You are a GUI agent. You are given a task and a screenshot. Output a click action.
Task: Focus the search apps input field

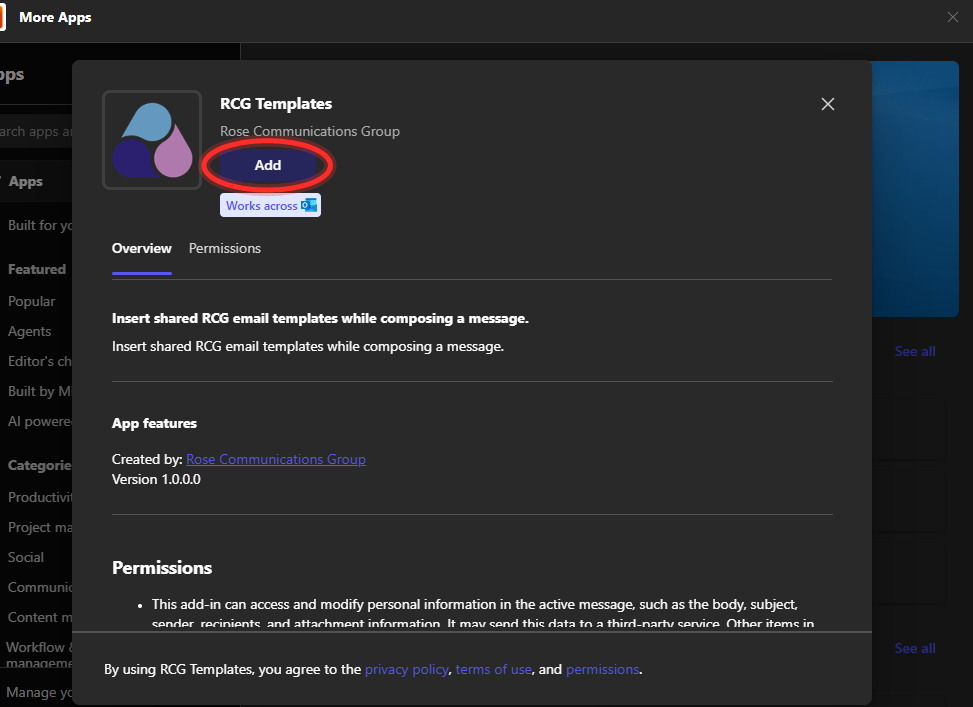36,132
